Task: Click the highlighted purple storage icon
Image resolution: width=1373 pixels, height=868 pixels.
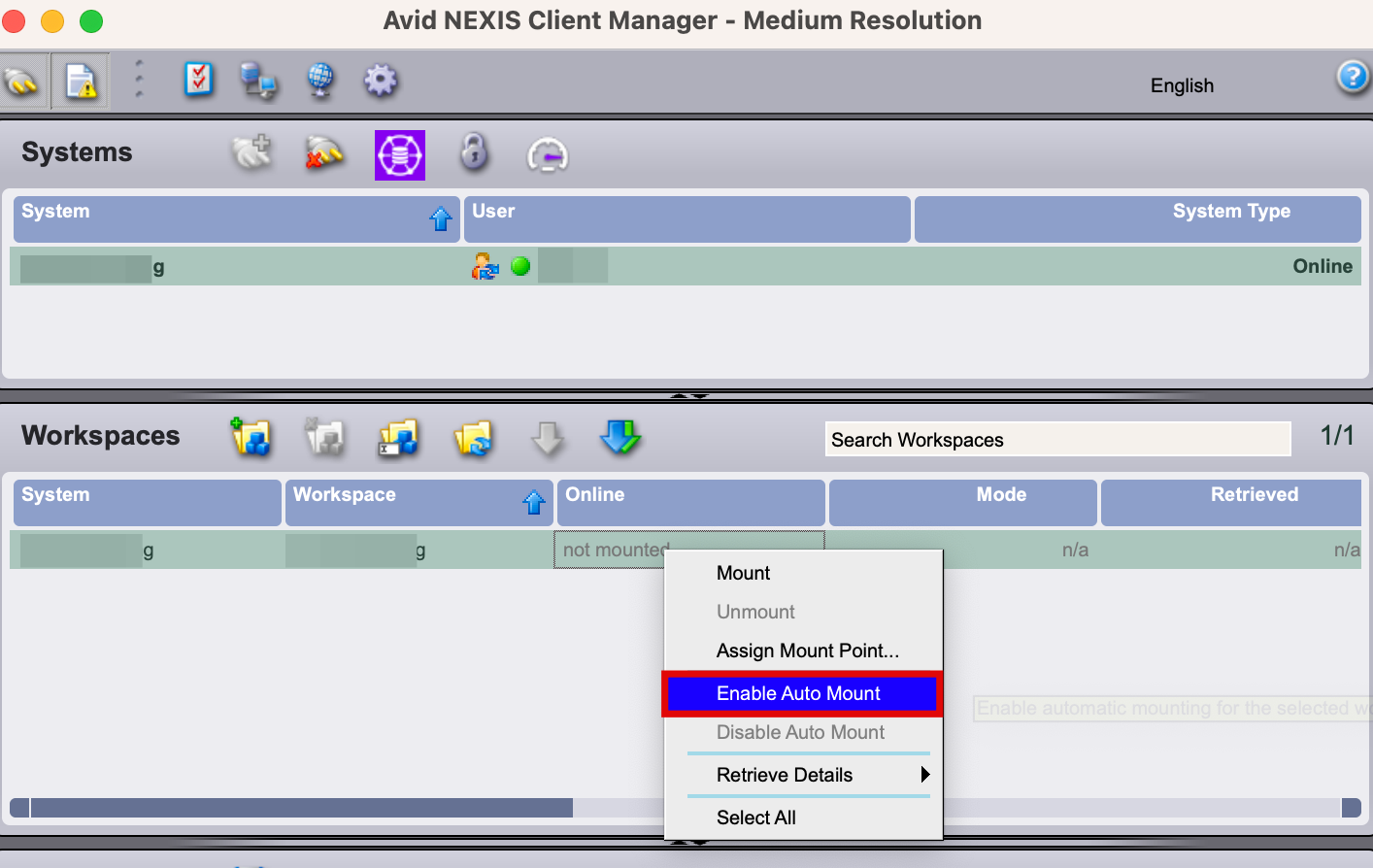Action: pyautogui.click(x=398, y=155)
